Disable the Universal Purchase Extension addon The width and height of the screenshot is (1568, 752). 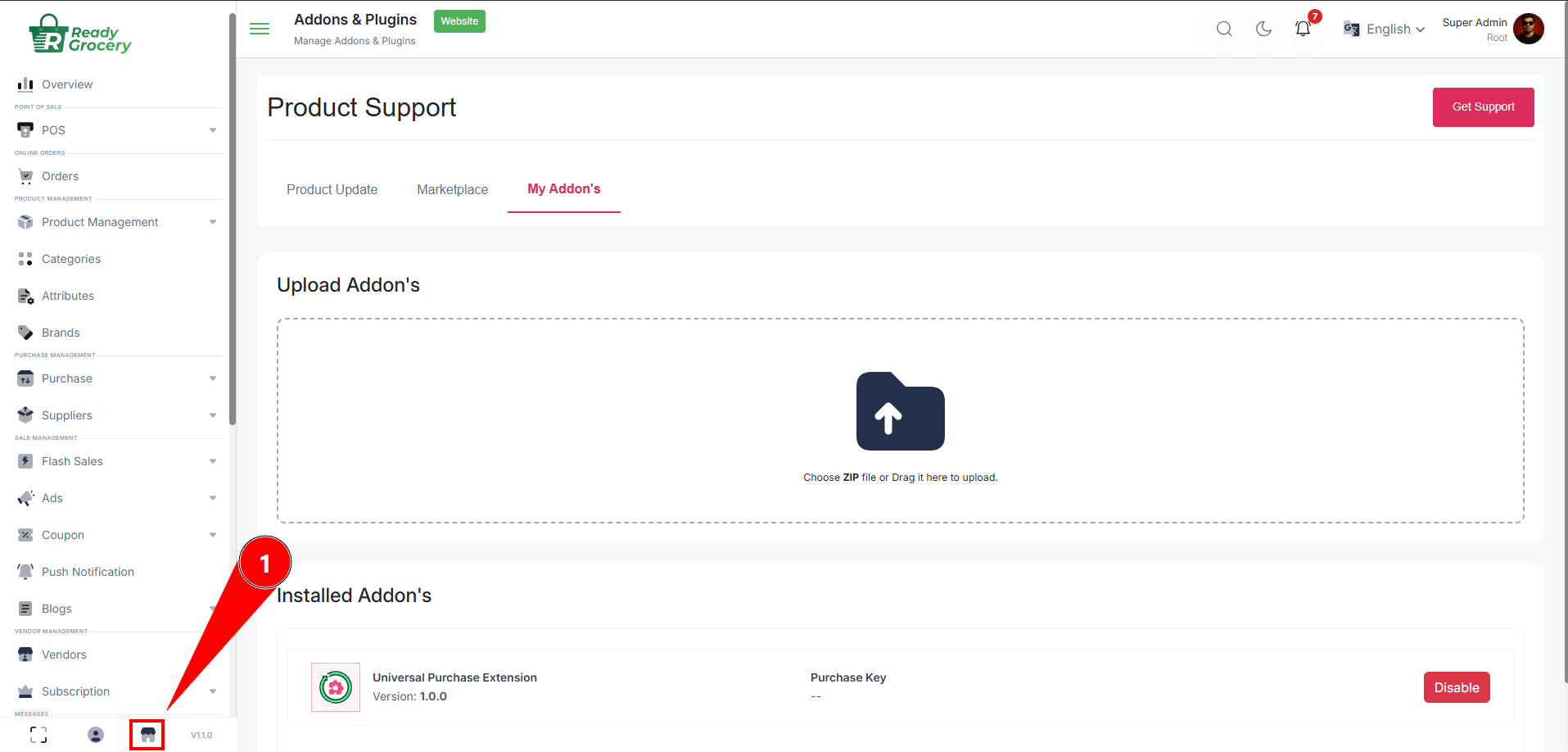click(x=1456, y=687)
